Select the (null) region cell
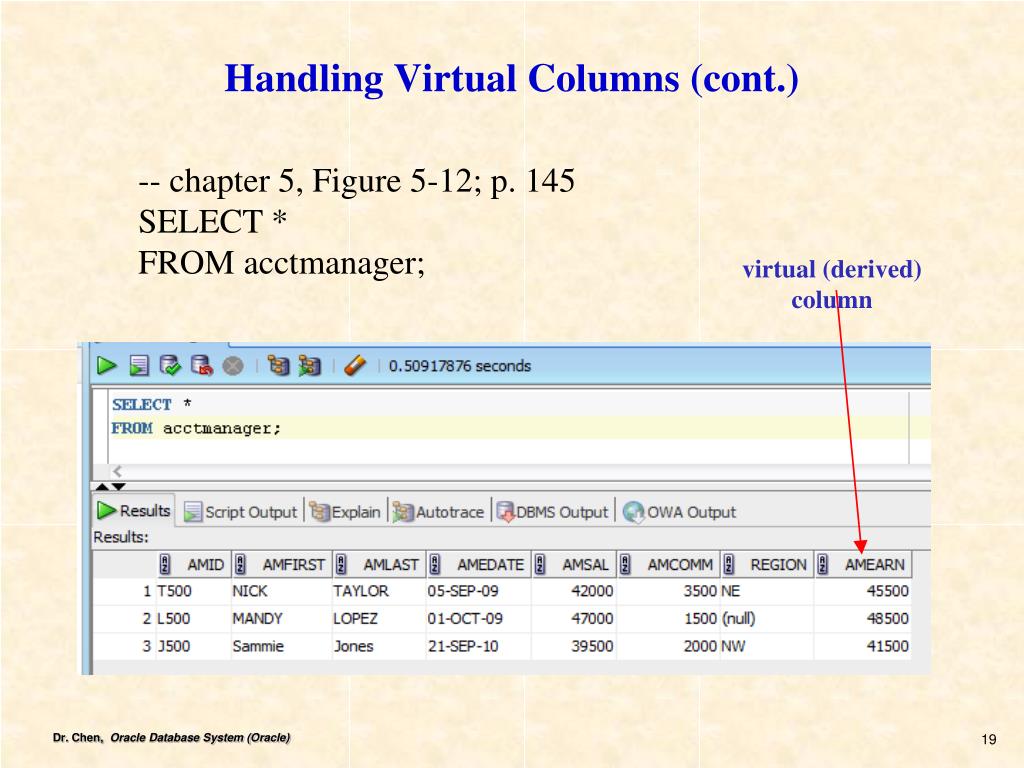This screenshot has width=1024, height=768. [x=767, y=618]
